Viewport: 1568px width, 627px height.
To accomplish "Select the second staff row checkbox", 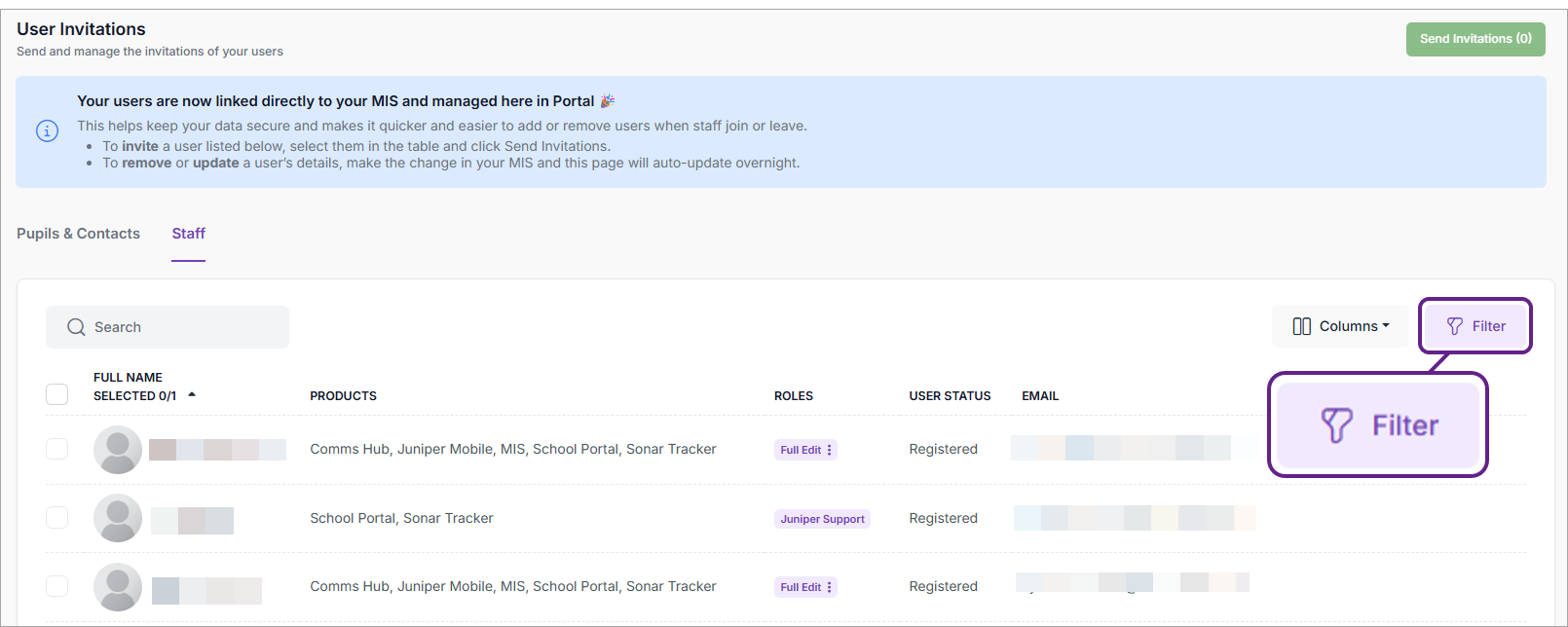I will point(57,518).
